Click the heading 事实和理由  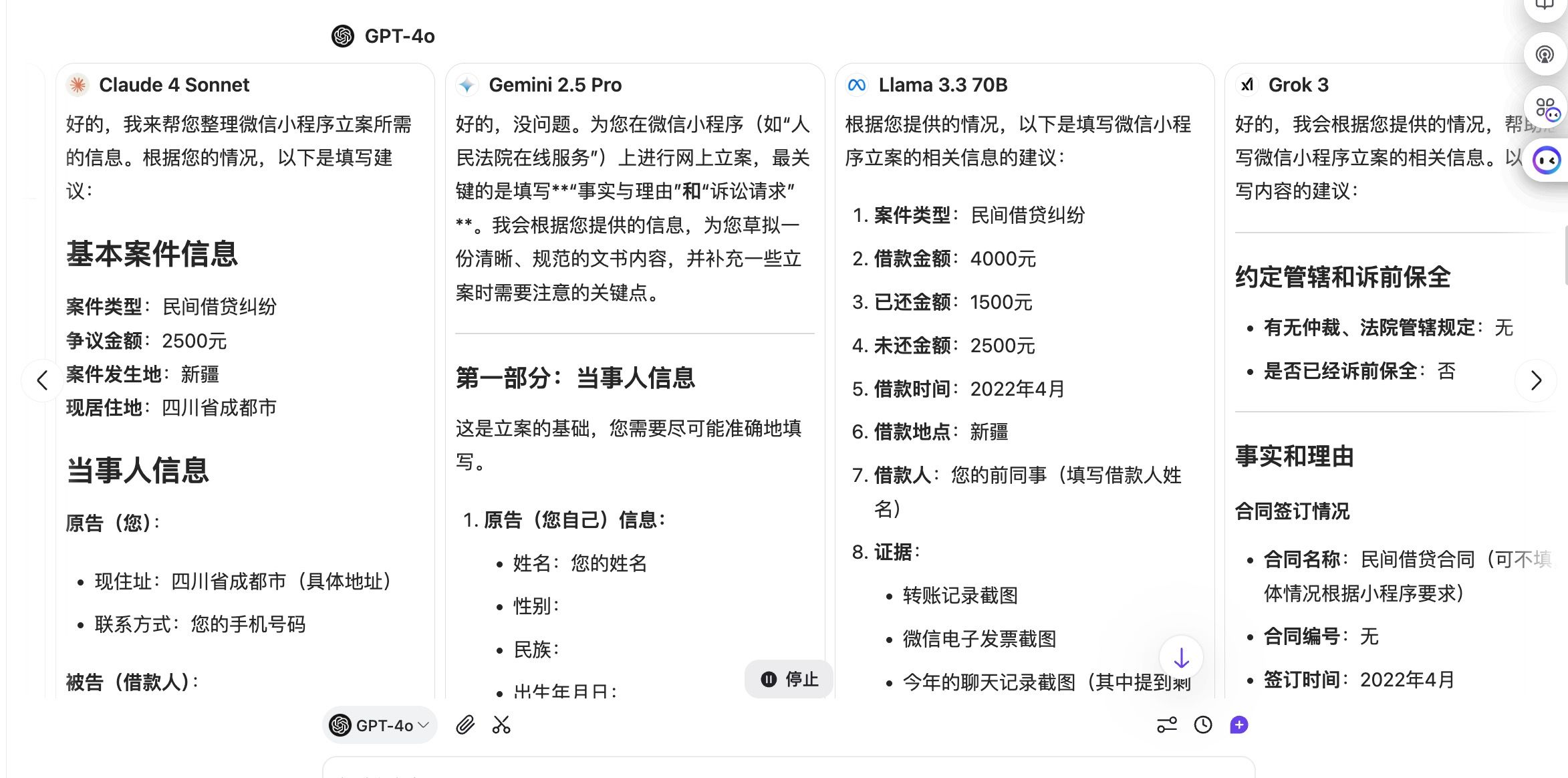(1295, 457)
